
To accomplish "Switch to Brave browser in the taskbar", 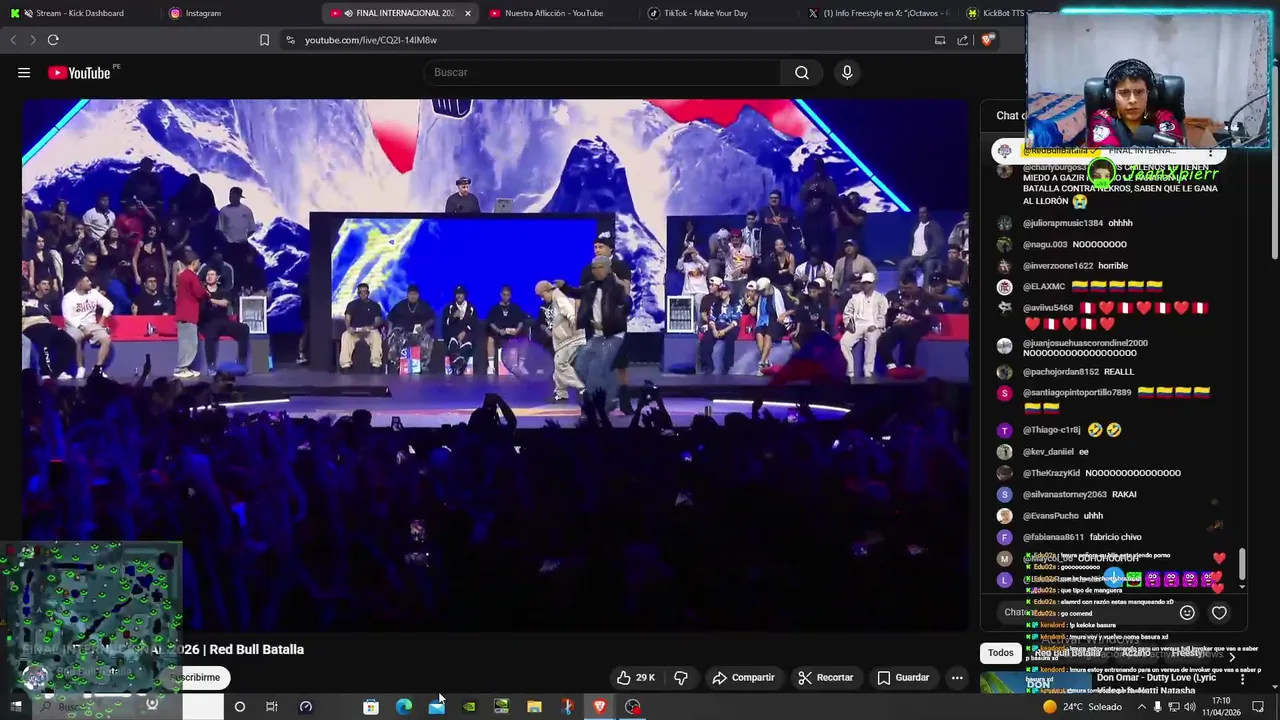I will [x=599, y=706].
